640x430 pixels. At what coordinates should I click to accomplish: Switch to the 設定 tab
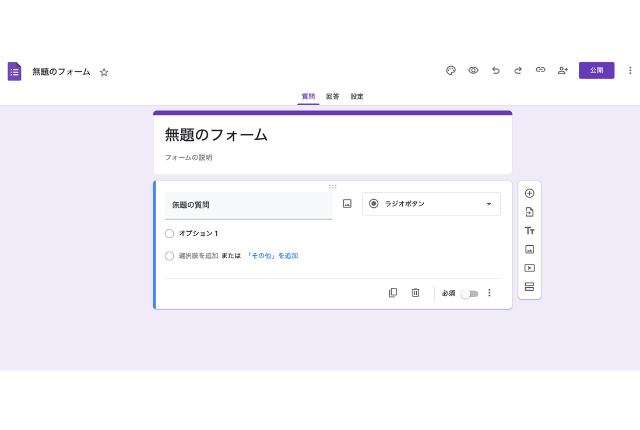pyautogui.click(x=357, y=96)
